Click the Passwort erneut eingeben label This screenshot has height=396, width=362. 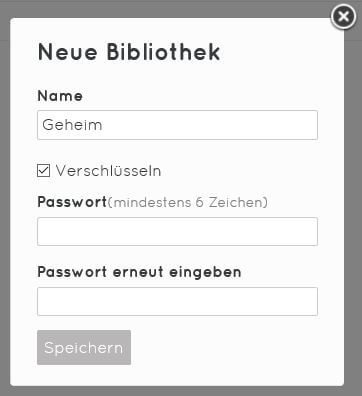pyautogui.click(x=139, y=272)
